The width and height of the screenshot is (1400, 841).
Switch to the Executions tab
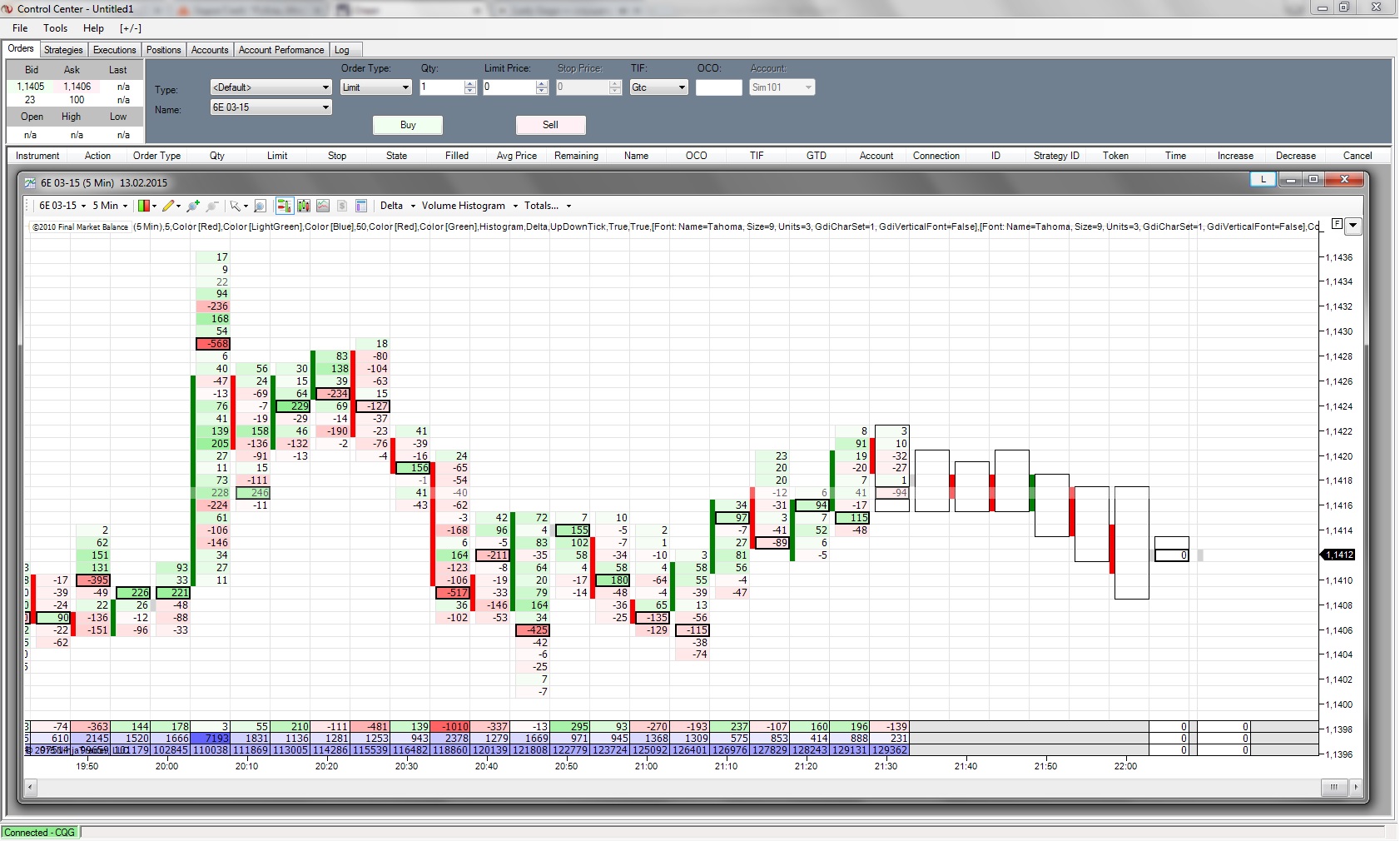pyautogui.click(x=114, y=50)
